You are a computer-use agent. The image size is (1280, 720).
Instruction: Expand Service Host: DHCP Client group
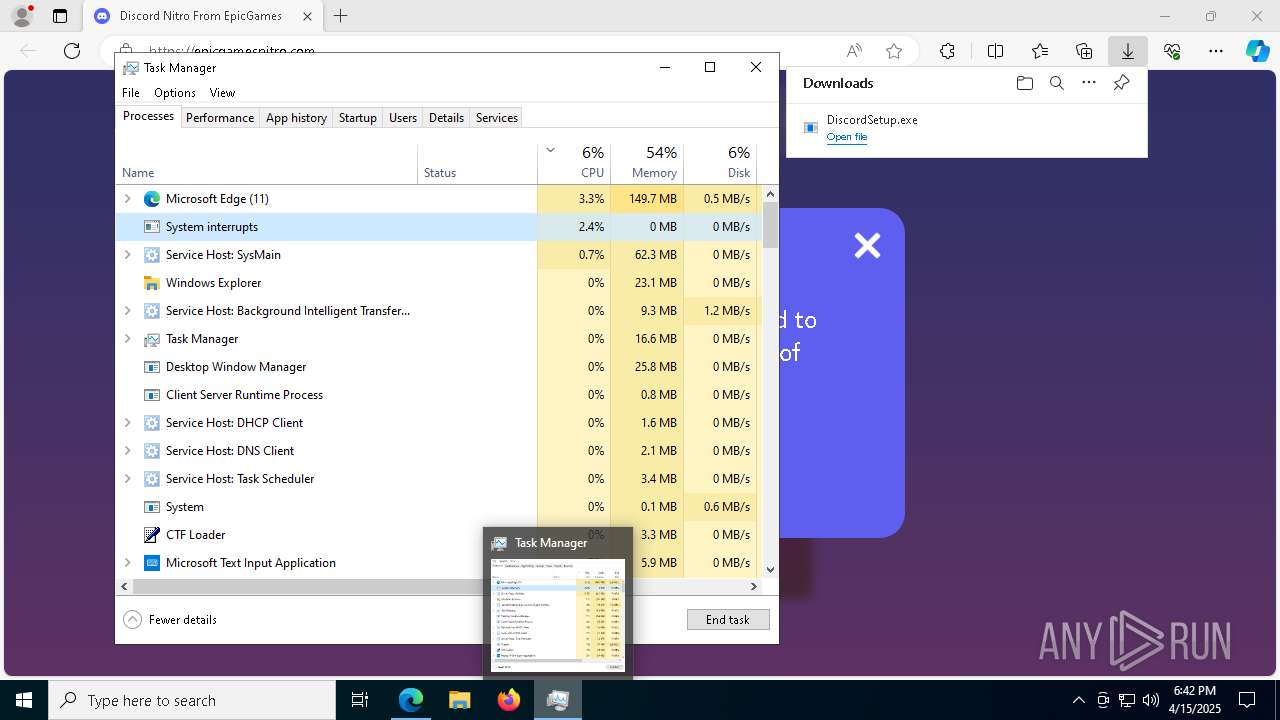coord(127,423)
